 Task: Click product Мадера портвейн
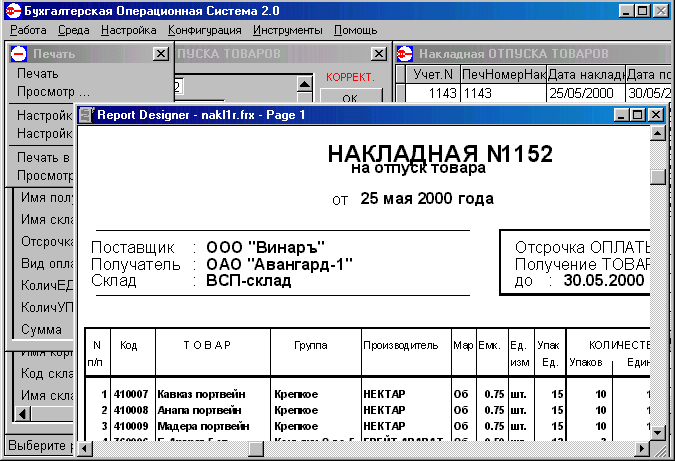pos(203,426)
